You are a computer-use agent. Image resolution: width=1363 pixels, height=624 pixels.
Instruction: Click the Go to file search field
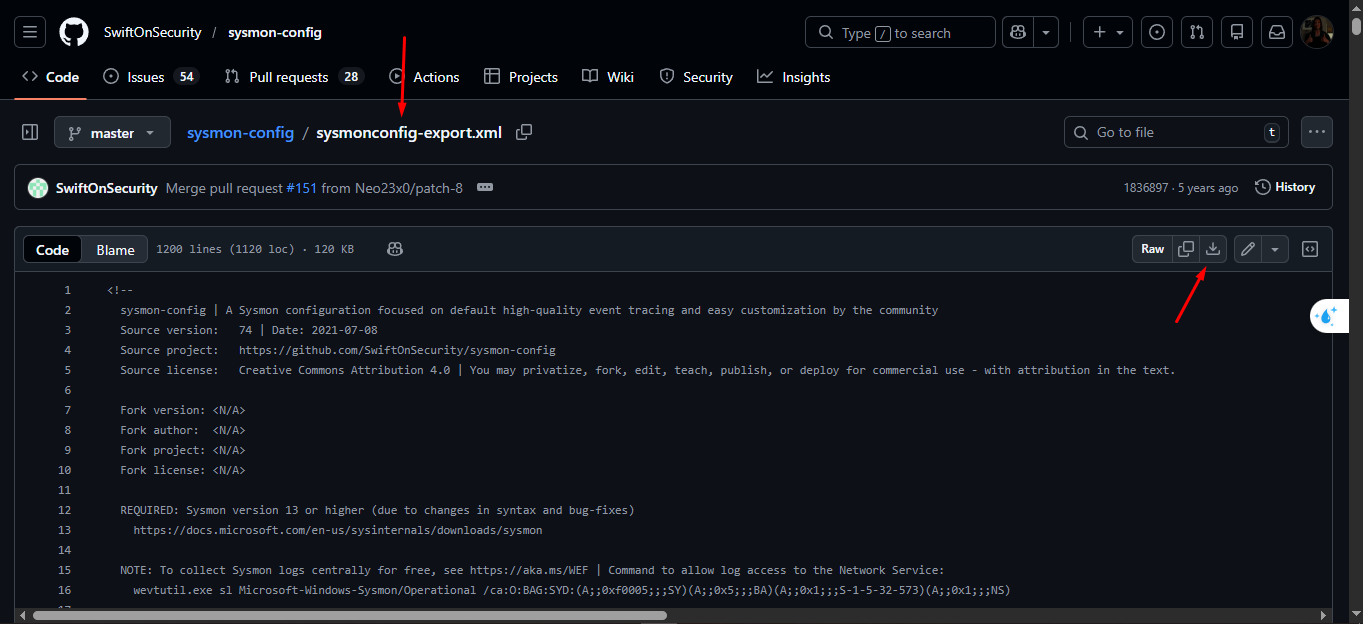(x=1175, y=131)
